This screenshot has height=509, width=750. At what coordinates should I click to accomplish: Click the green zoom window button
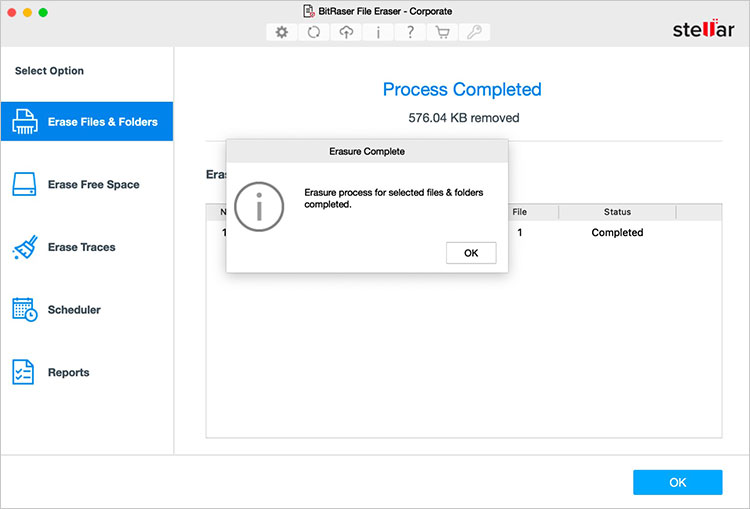click(x=43, y=12)
